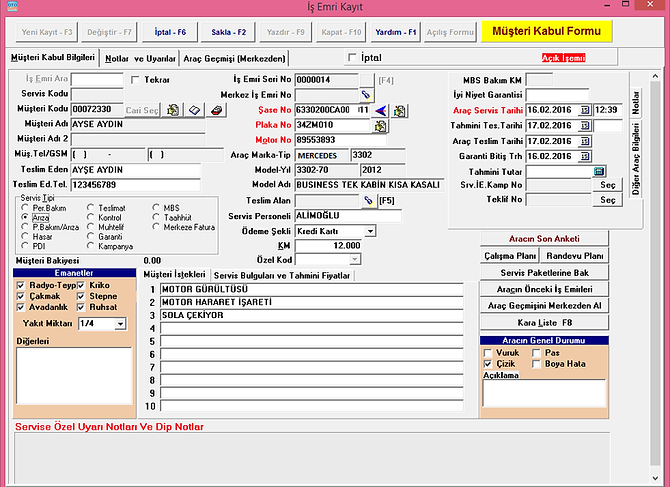Check the Pas checkbox
This screenshot has height=487, width=670.
[x=536, y=353]
